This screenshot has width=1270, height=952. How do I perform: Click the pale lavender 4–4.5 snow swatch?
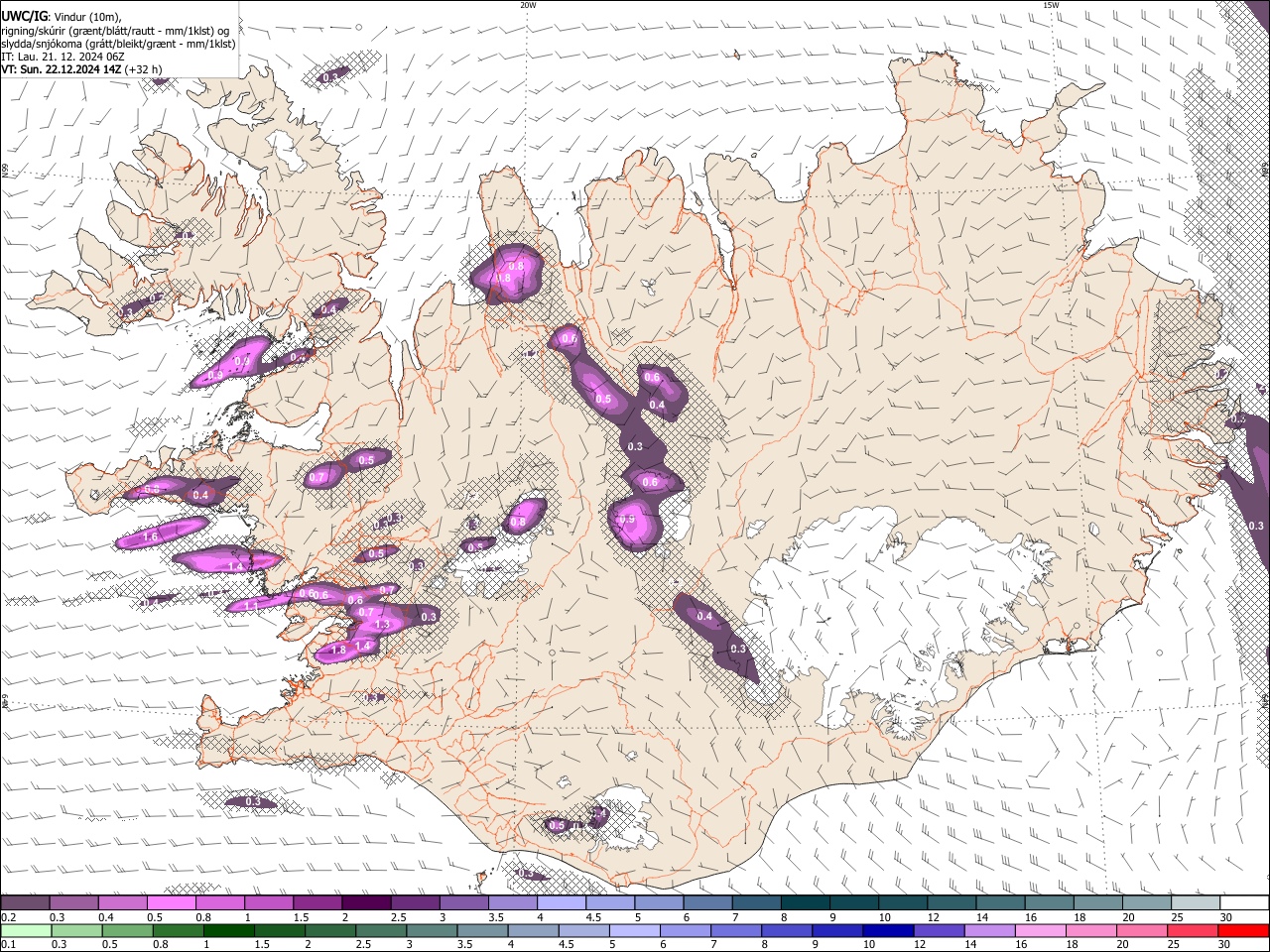pos(562,903)
